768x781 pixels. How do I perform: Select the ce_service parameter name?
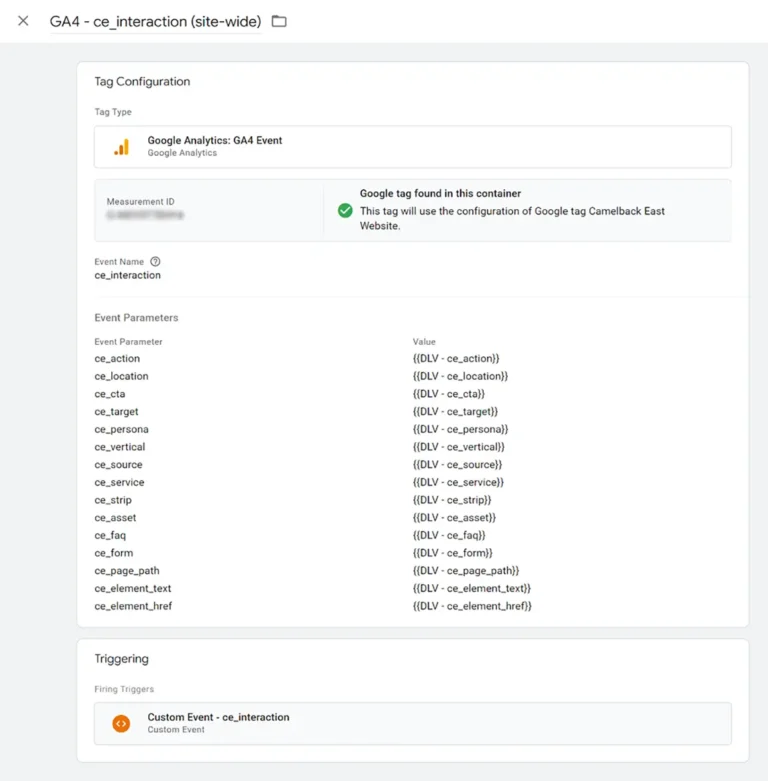[120, 482]
